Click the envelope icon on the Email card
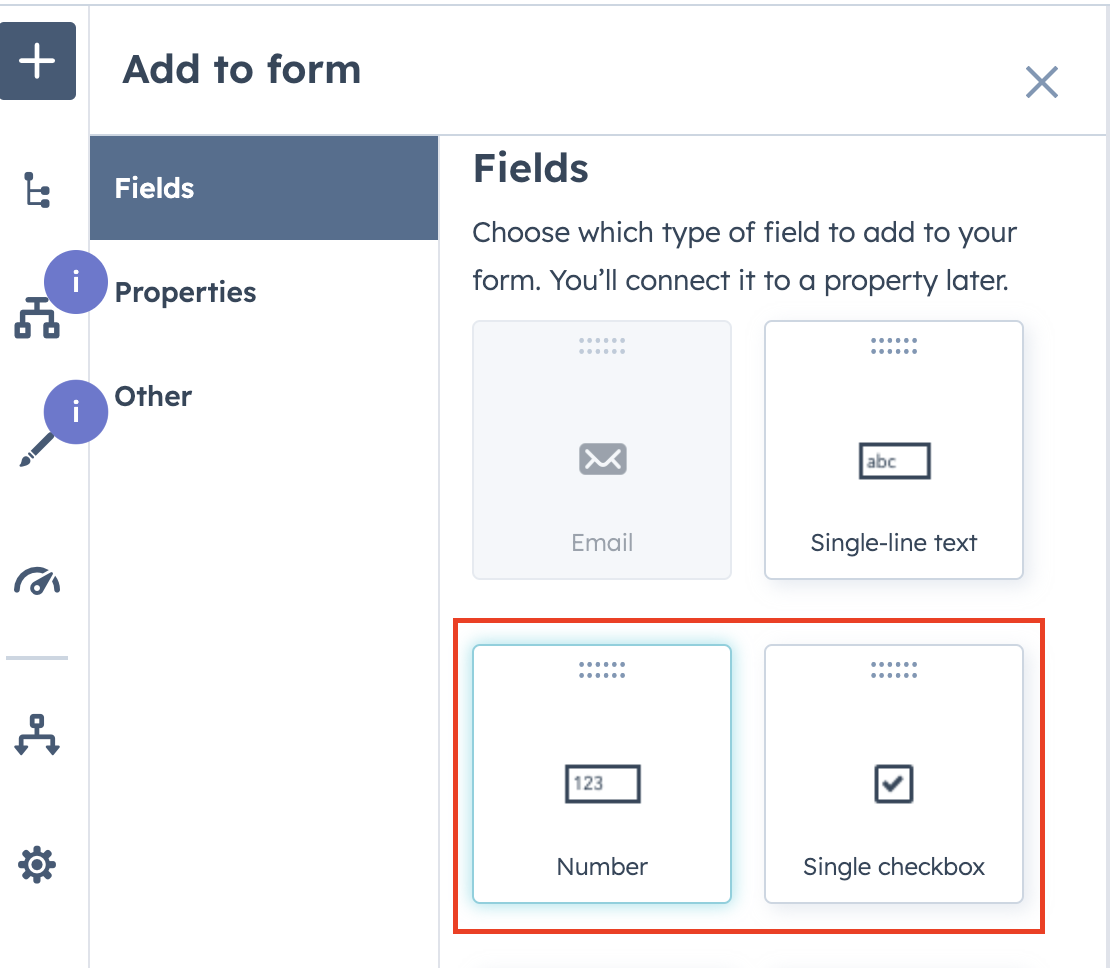Screen dimensions: 1110x968 coord(601,459)
